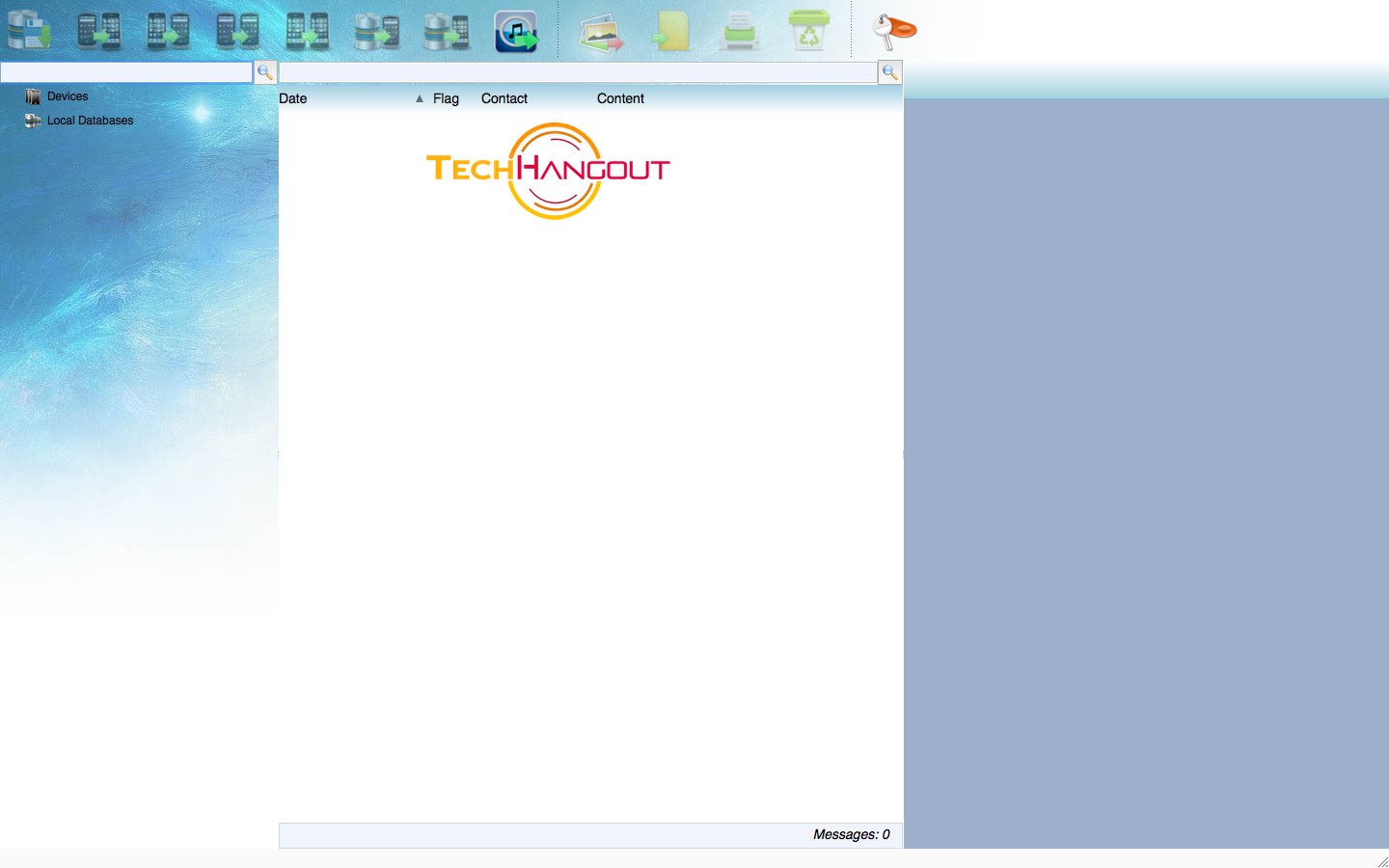Click the orange key registration icon
Image resolution: width=1389 pixels, height=868 pixels.
coord(894,32)
